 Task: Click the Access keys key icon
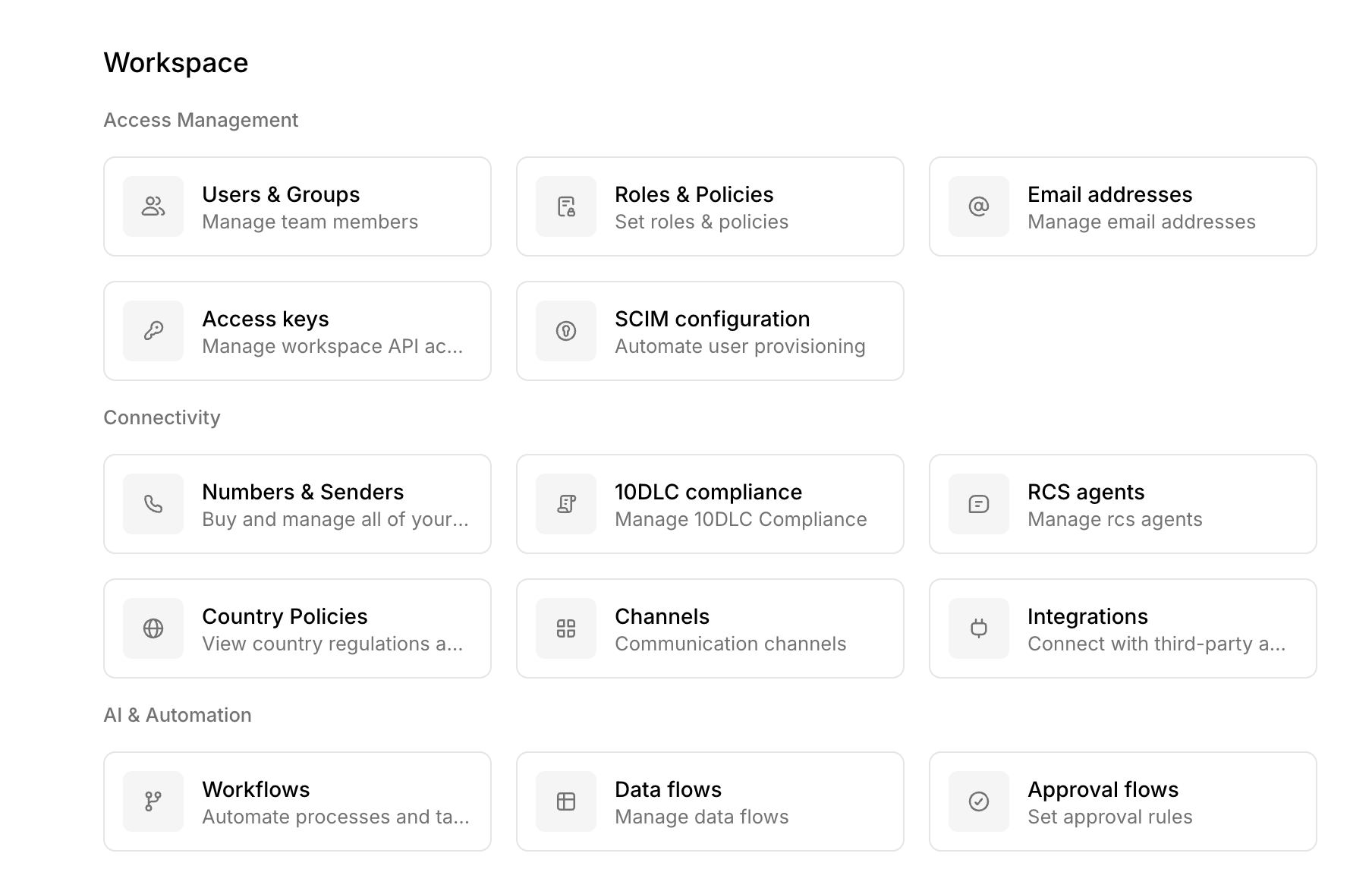click(153, 331)
